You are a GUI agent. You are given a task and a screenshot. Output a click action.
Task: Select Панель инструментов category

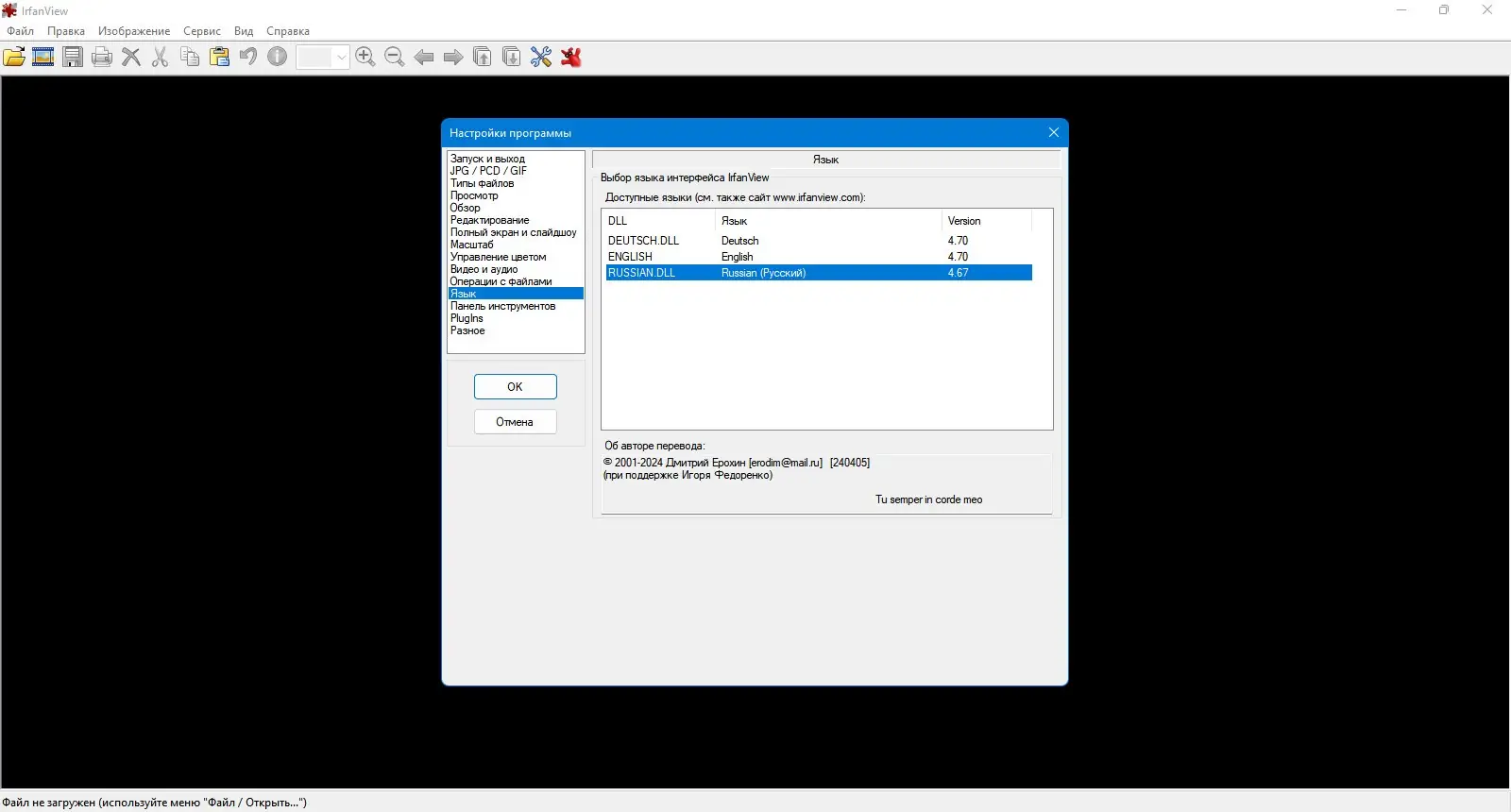516,306
